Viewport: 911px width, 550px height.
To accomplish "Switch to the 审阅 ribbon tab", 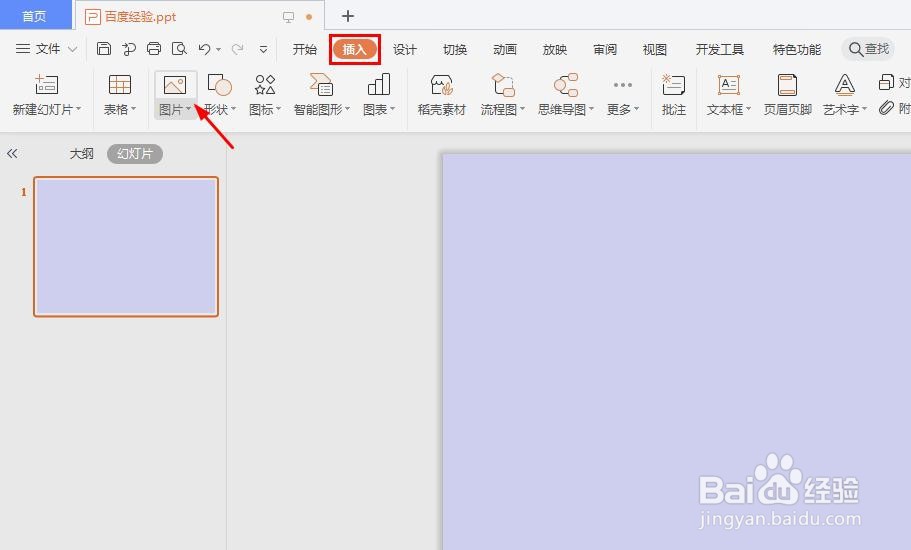I will [x=605, y=49].
